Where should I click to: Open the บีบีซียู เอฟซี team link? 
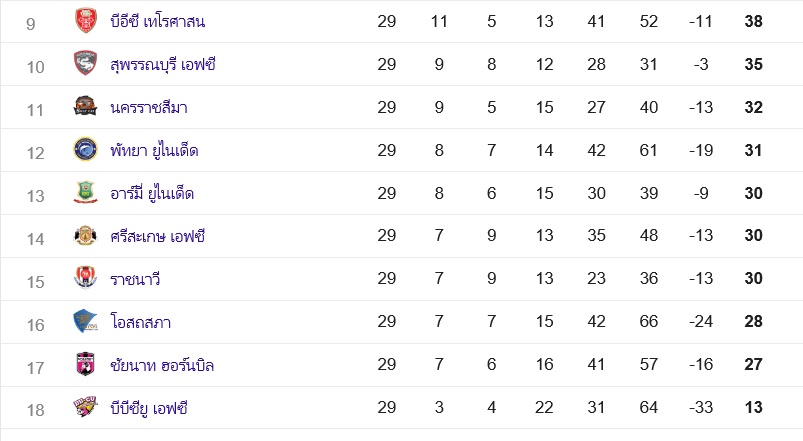149,408
